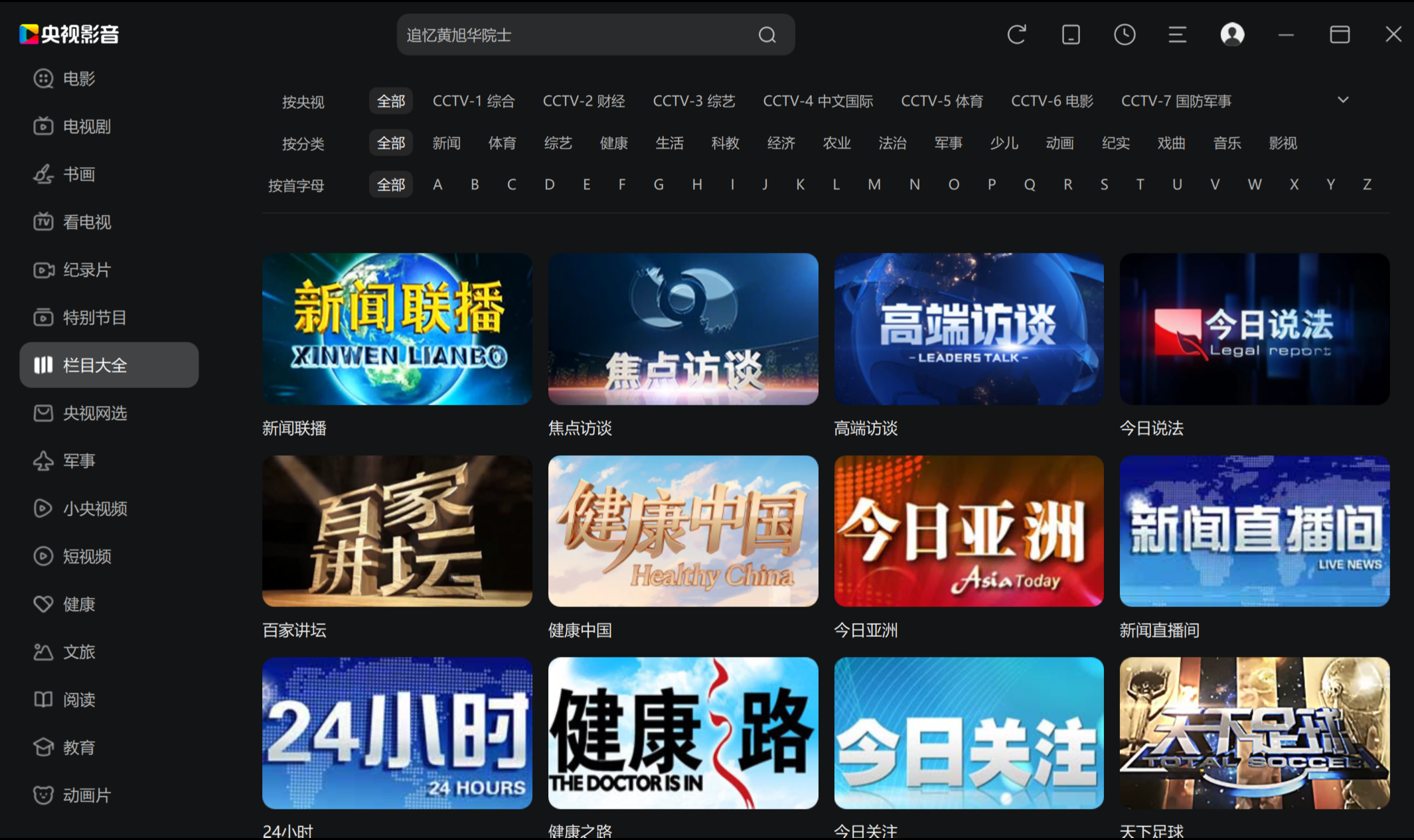Click the search magnifier icon
Viewport: 1414px width, 840px height.
(x=767, y=35)
